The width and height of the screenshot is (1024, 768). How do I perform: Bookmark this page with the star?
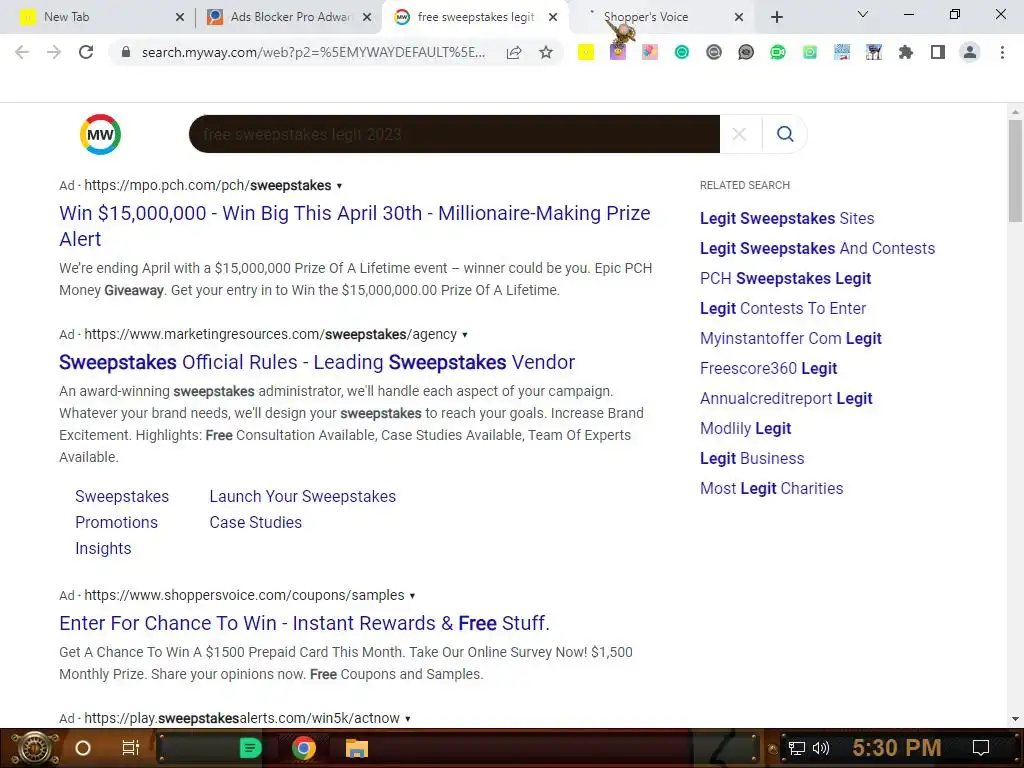pyautogui.click(x=546, y=52)
